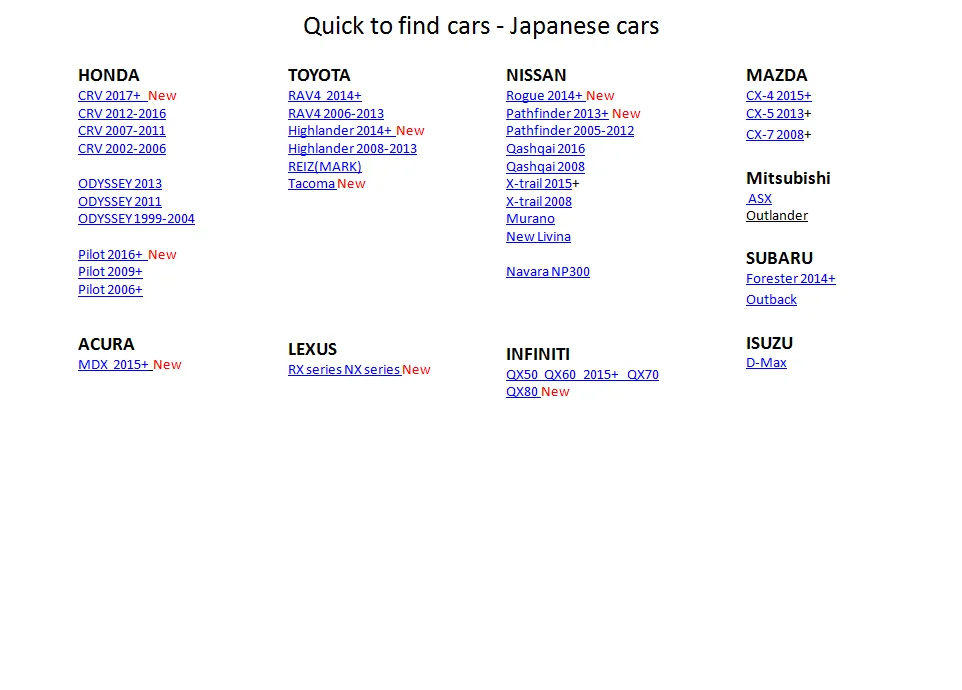Image resolution: width=962 pixels, height=690 pixels.
Task: Open the CRV 2017+ link under Honda
Action: click(110, 96)
